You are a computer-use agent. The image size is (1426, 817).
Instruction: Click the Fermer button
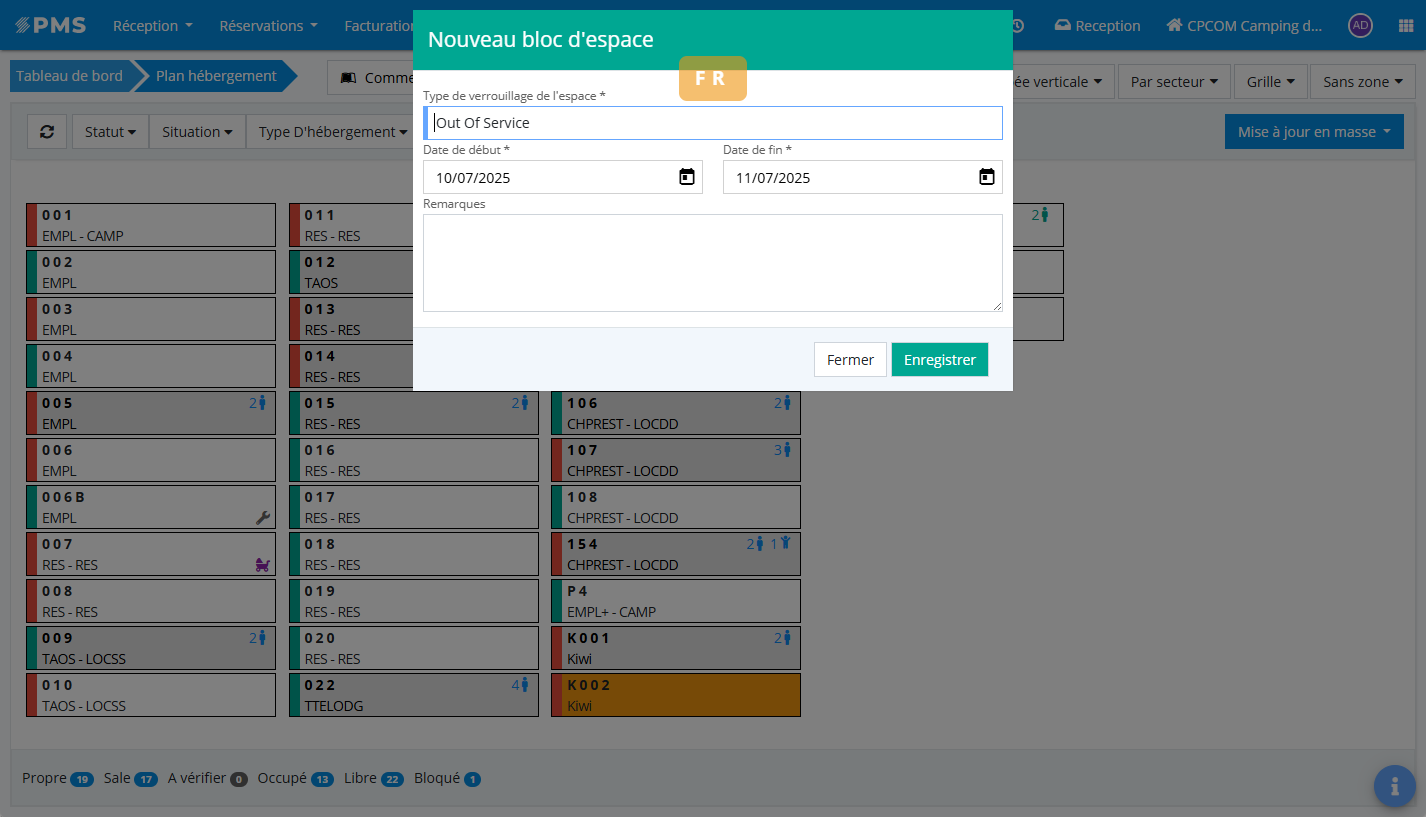click(x=850, y=360)
